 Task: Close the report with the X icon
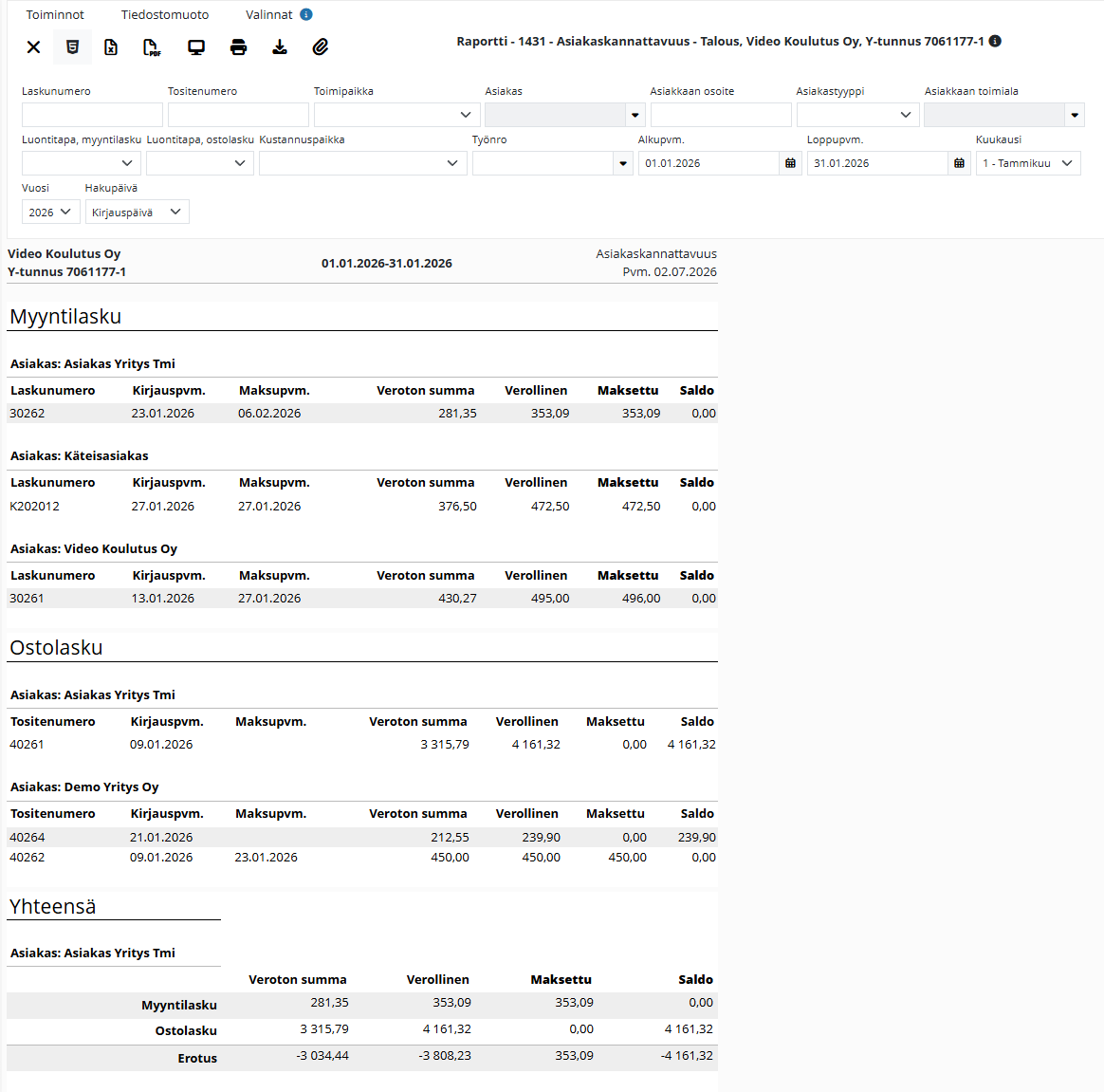(33, 47)
